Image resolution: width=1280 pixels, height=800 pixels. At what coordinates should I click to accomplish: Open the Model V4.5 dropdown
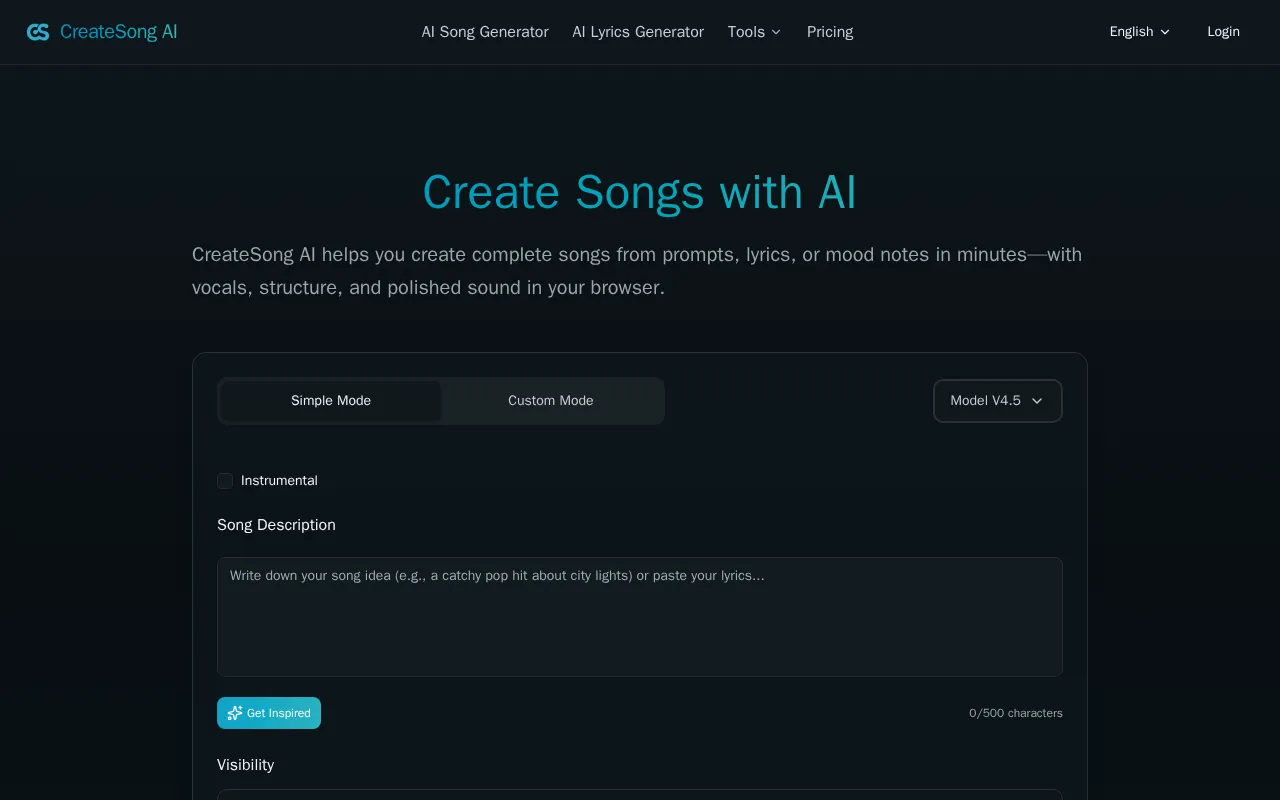(x=998, y=401)
